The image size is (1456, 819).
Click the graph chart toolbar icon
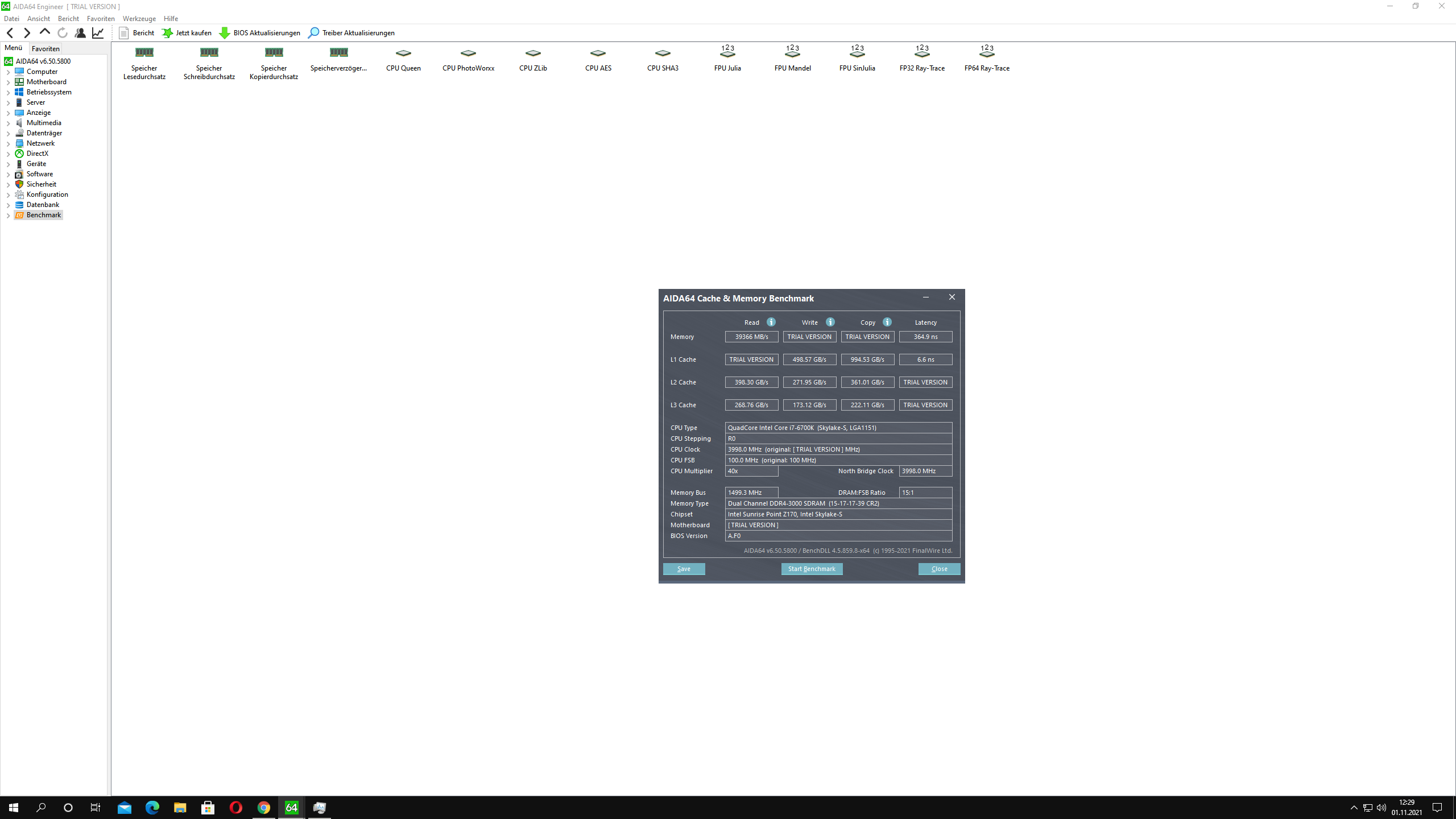pos(98,33)
